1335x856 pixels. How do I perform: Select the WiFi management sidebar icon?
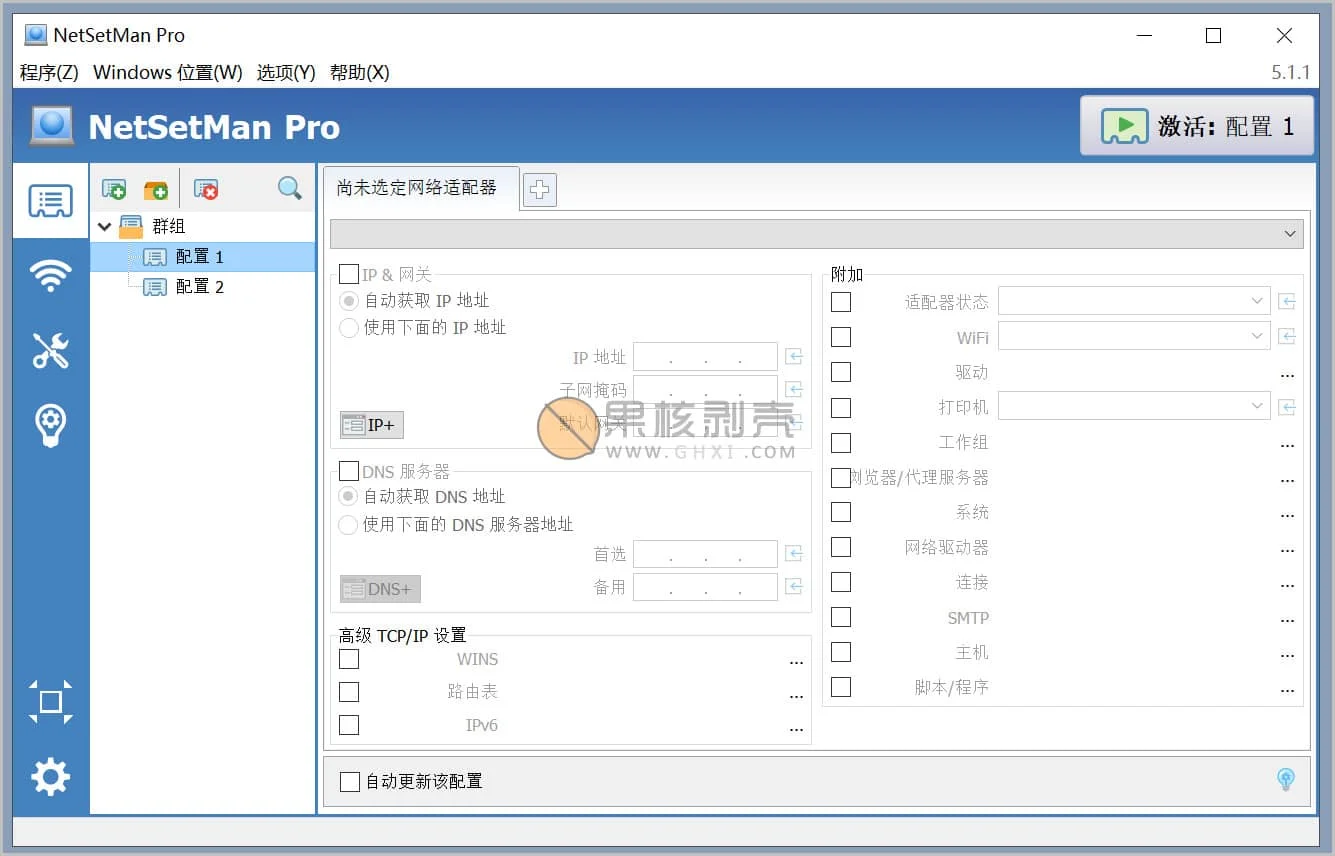(x=49, y=273)
